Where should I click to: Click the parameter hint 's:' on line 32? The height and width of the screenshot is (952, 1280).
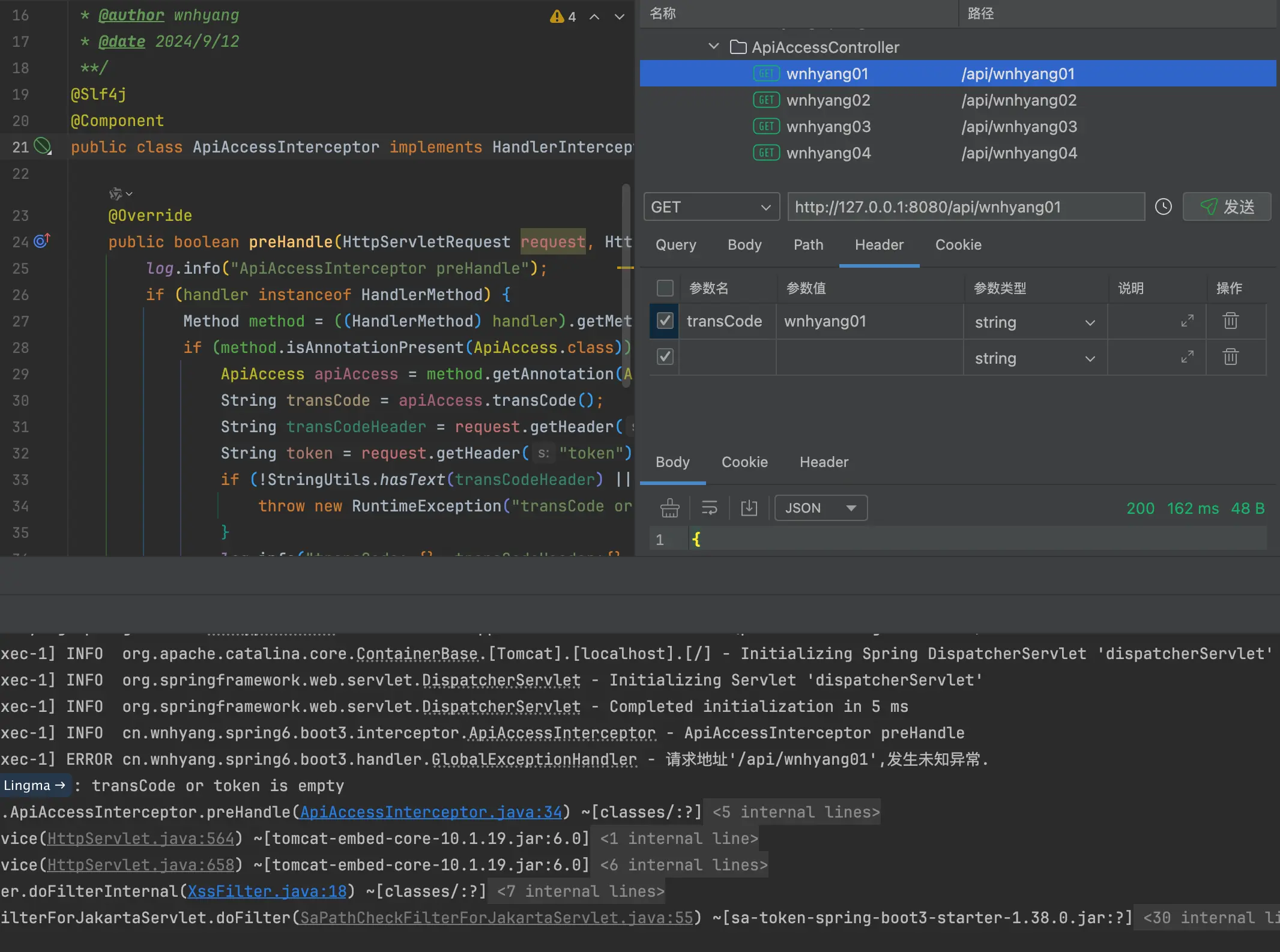(543, 453)
